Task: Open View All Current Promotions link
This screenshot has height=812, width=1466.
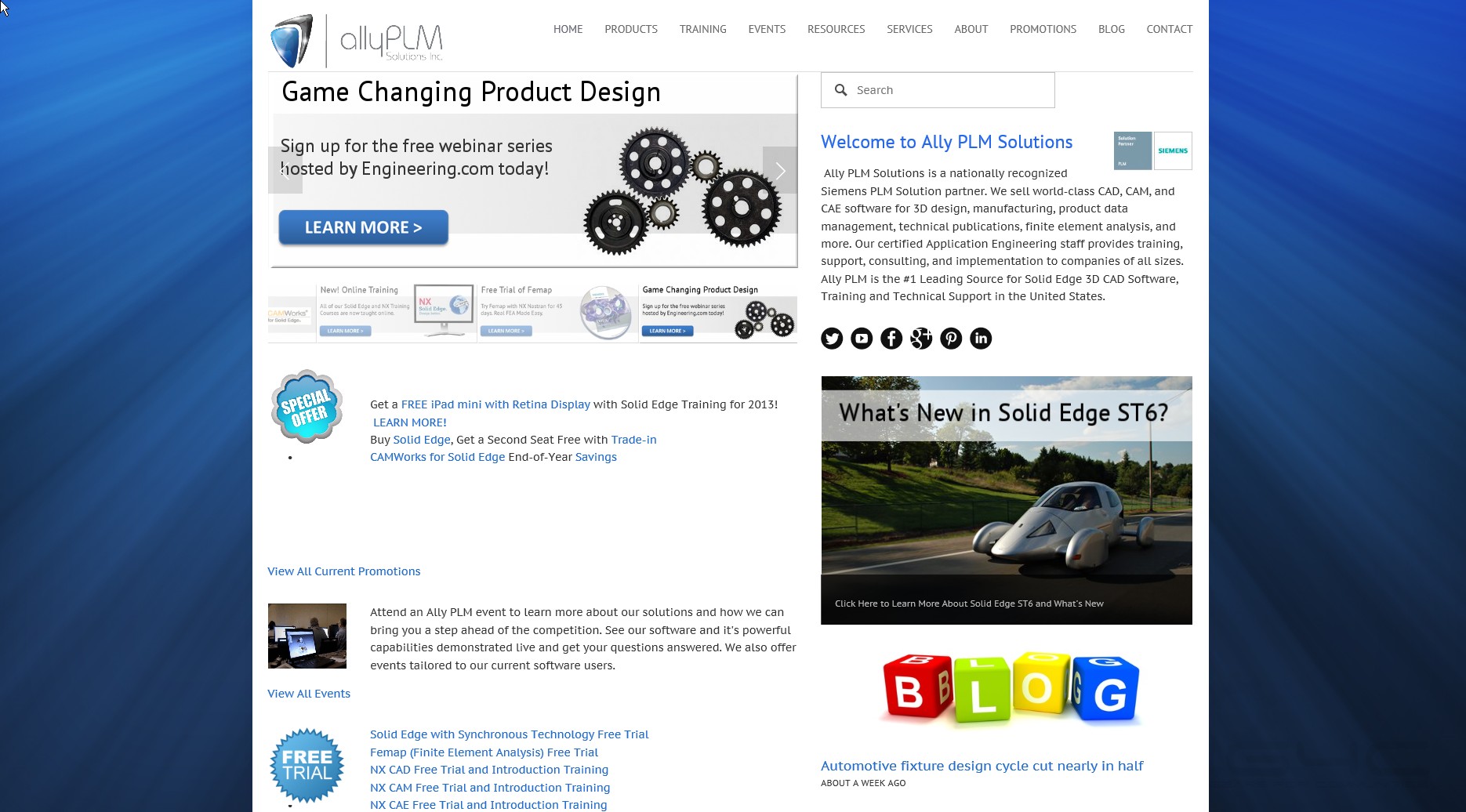Action: point(343,571)
